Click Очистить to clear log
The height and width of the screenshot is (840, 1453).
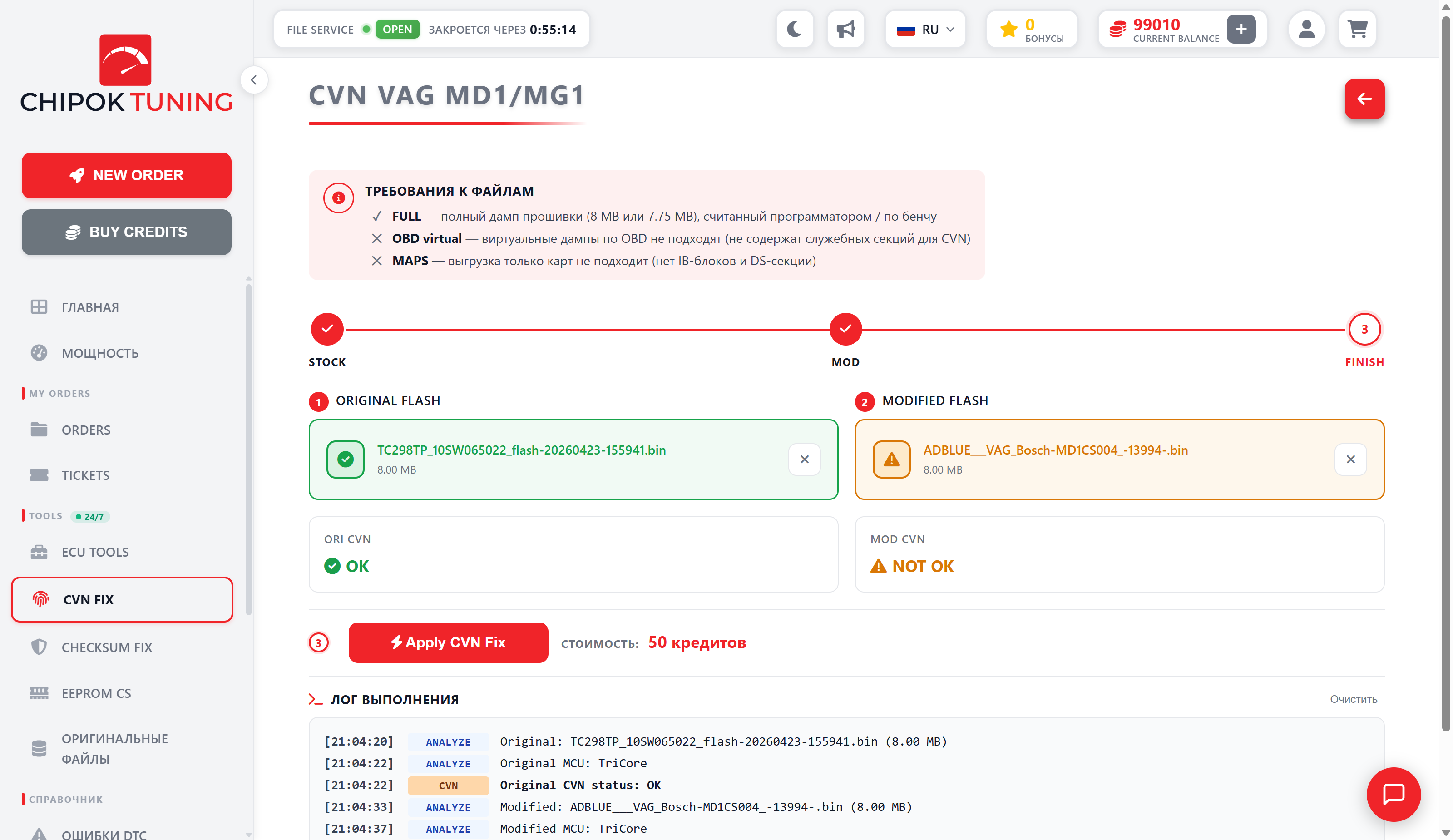(1353, 699)
